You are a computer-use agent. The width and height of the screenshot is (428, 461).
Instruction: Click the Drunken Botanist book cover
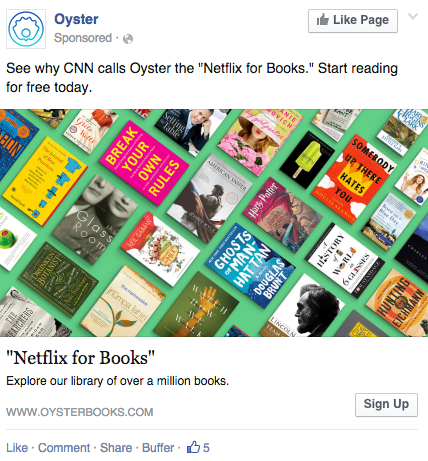[x=59, y=279]
